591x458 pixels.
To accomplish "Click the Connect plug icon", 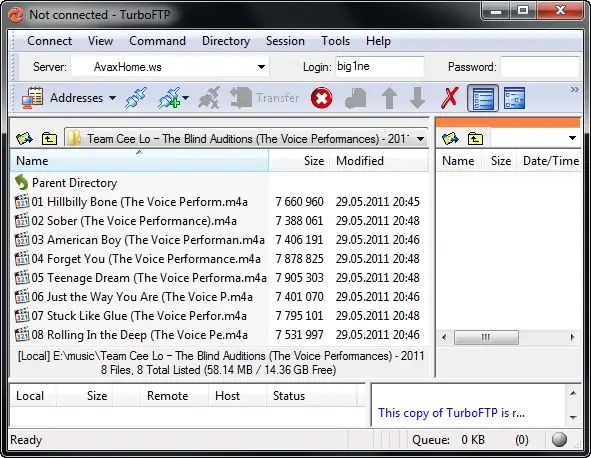I will pos(136,98).
